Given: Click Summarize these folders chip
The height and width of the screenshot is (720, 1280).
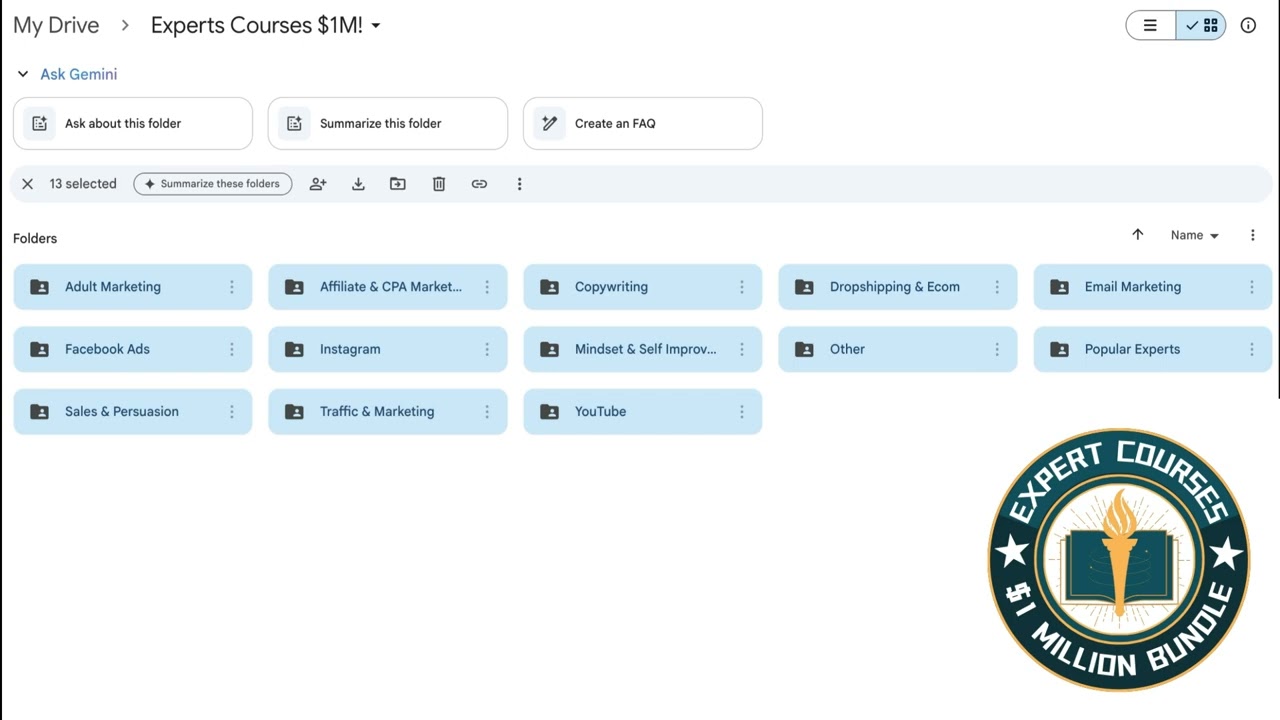Looking at the screenshot, I should (x=213, y=184).
